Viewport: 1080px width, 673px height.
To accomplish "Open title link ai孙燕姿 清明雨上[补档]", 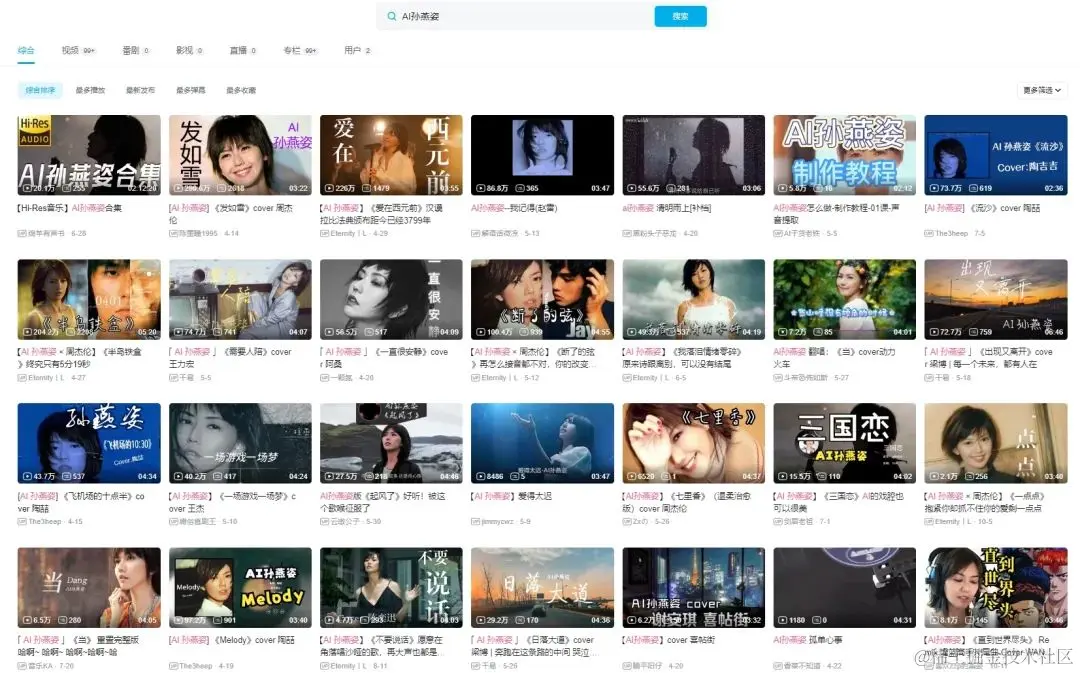I will (667, 208).
